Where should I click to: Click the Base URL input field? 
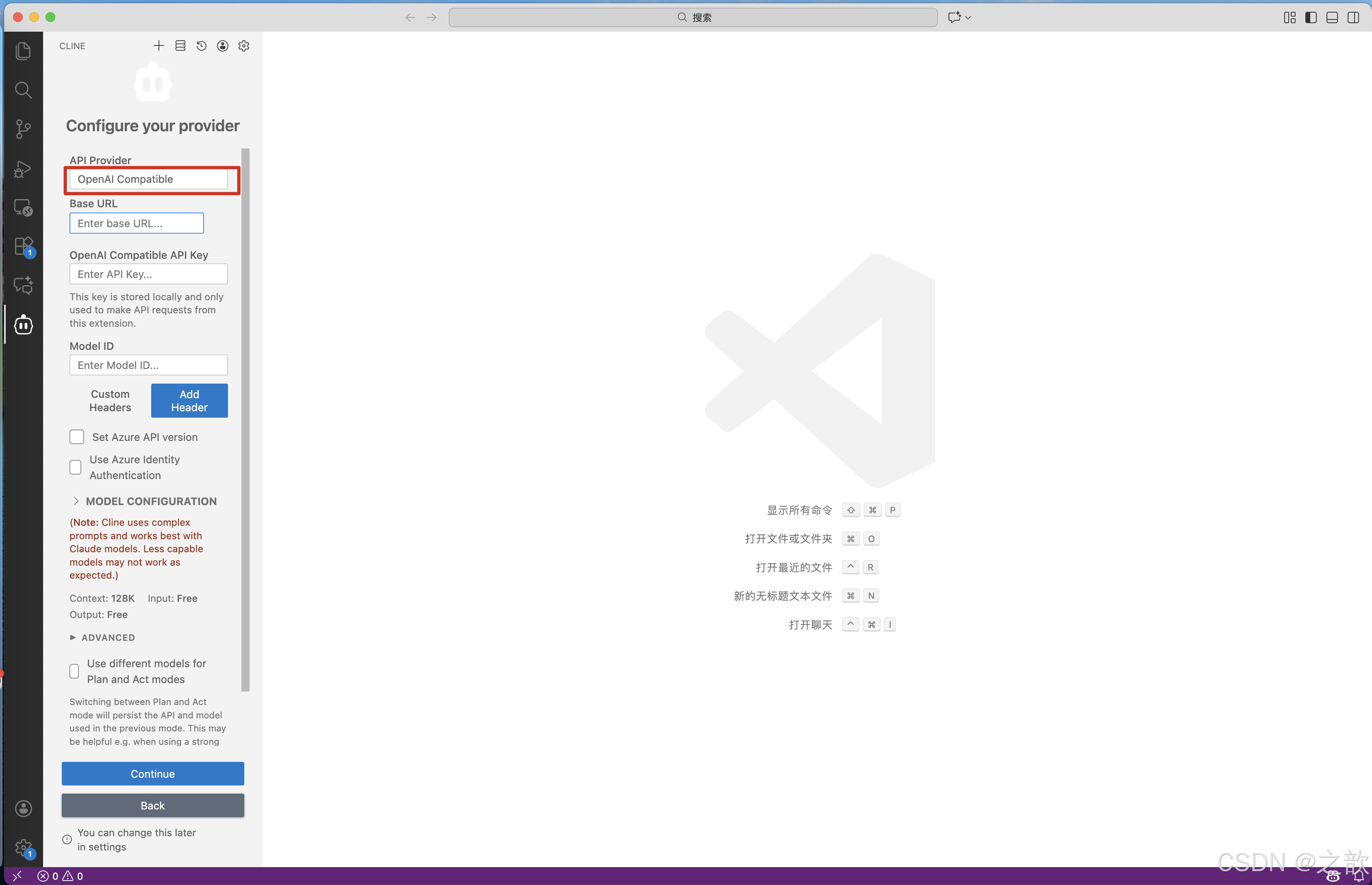(136, 223)
